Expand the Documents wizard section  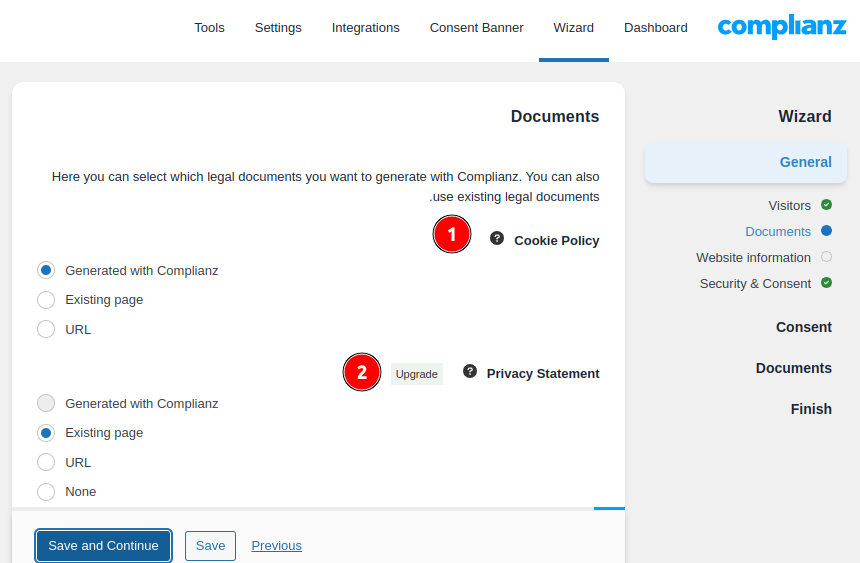click(x=793, y=368)
